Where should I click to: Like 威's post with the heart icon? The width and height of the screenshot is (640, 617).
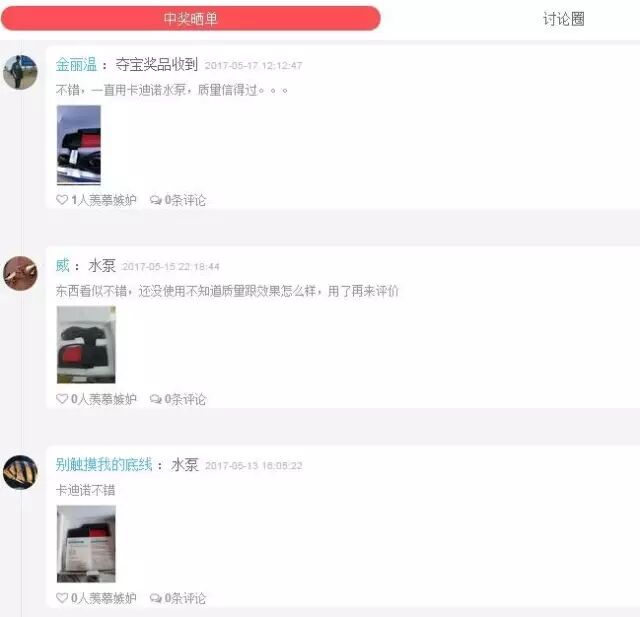62,399
